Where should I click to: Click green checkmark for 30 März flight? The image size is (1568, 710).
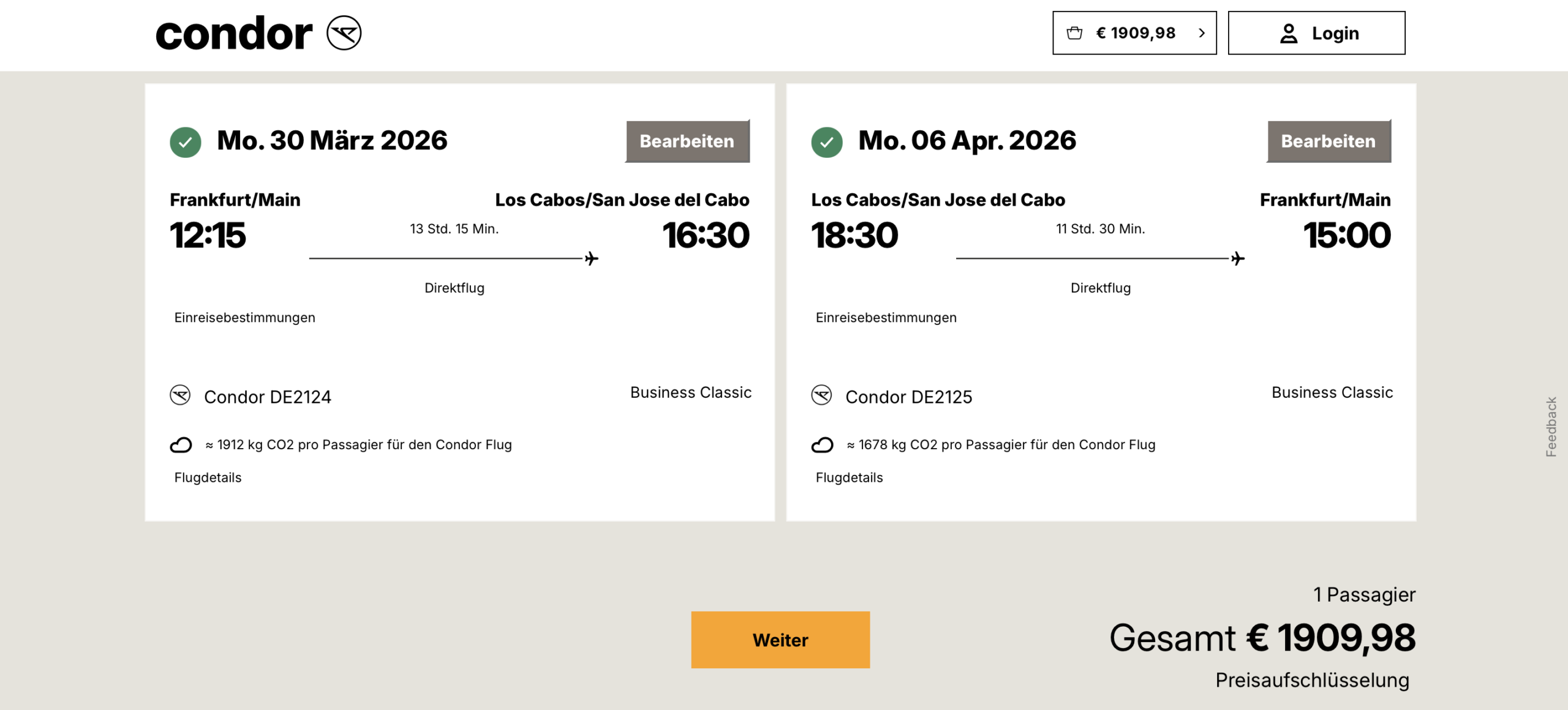[x=186, y=142]
